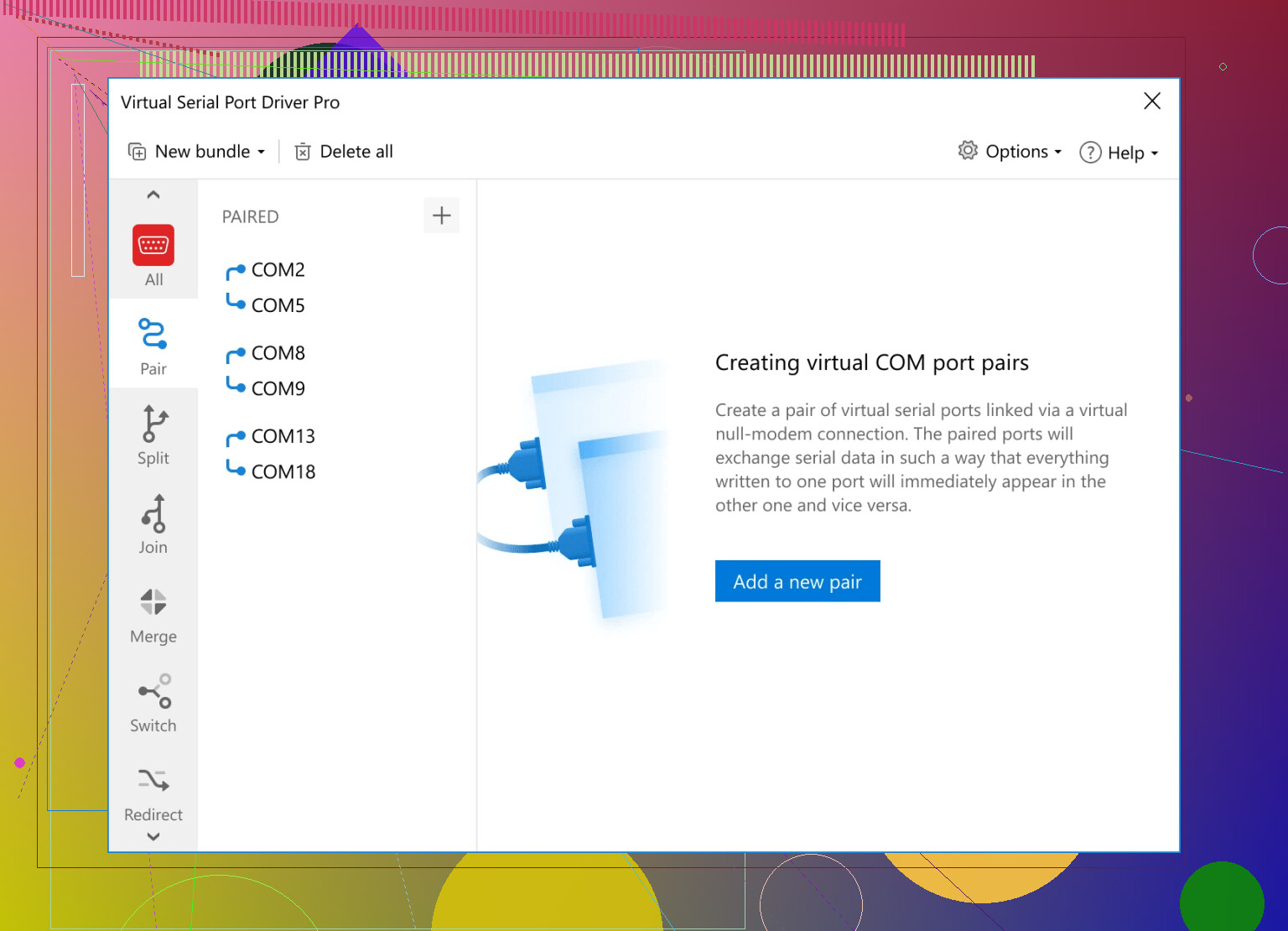Select the COM5 port entry
The width and height of the screenshot is (1288, 931).
pyautogui.click(x=278, y=305)
